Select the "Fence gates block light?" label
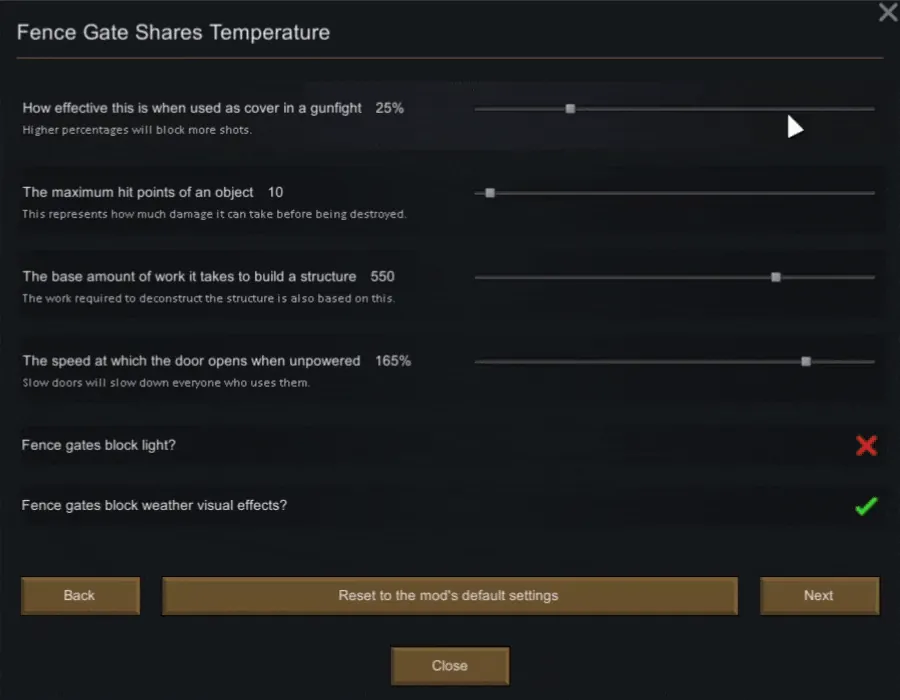This screenshot has height=700, width=900. point(99,445)
